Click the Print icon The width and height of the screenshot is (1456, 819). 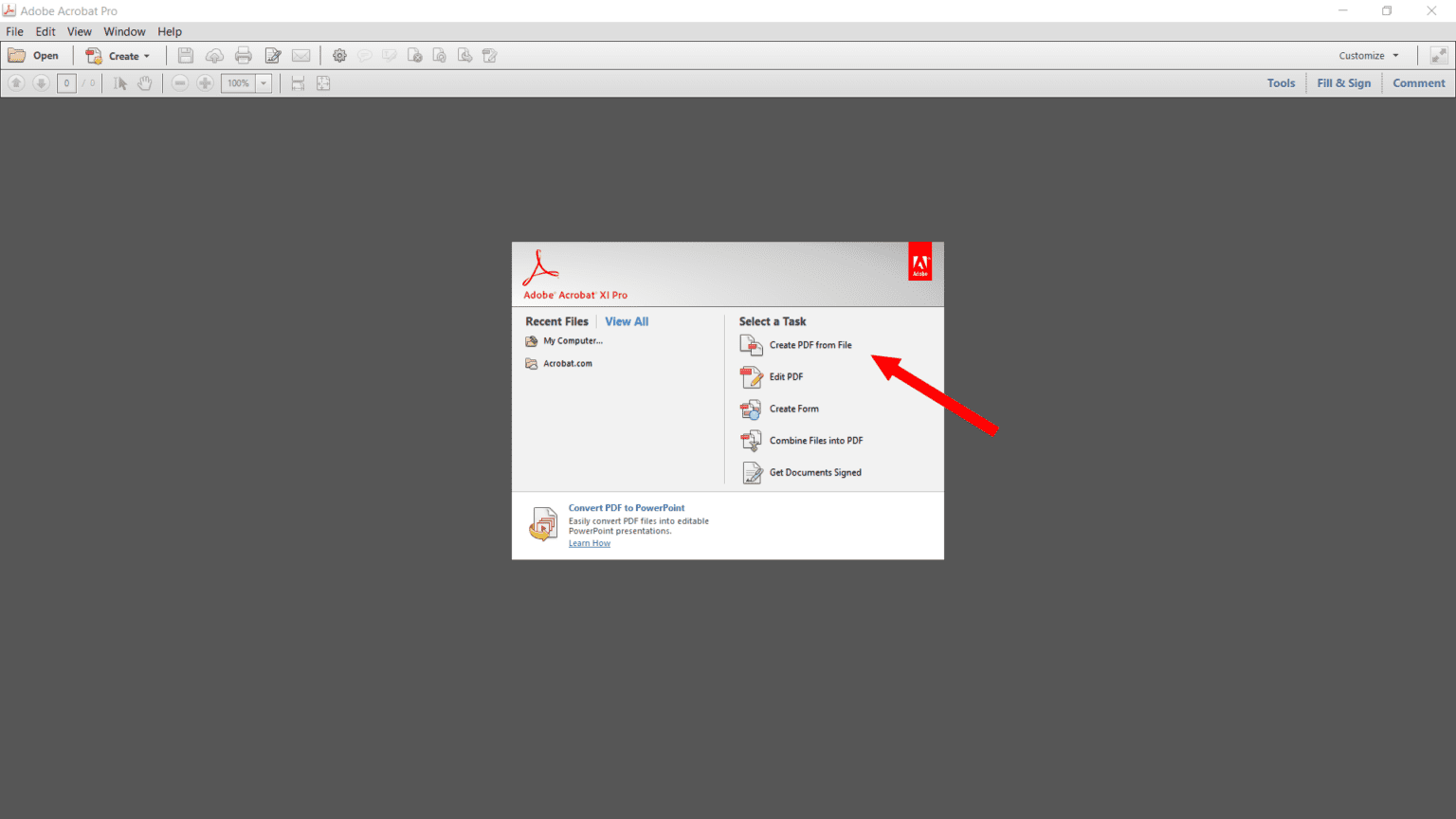(x=244, y=56)
